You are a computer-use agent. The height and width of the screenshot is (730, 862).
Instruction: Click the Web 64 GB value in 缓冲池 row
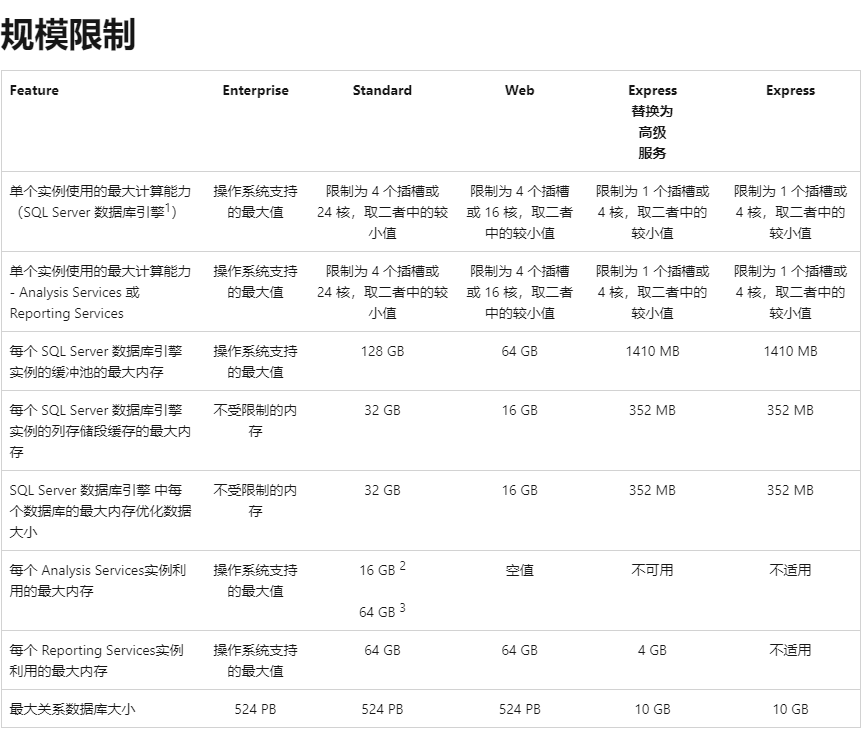pos(520,351)
